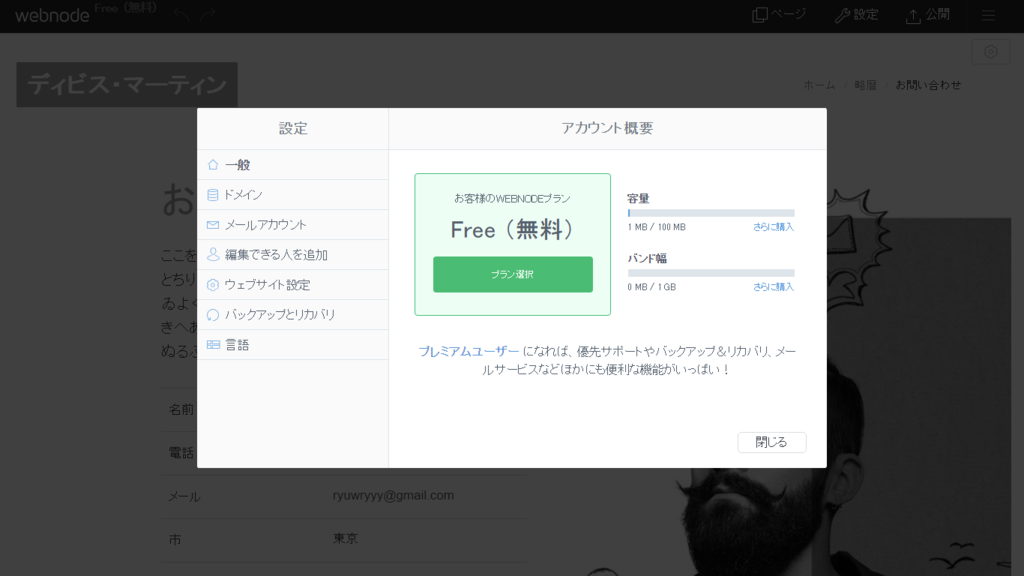Click the ryuwryyy@gmail.com email text
Screen dimensions: 1024x576
coord(393,496)
